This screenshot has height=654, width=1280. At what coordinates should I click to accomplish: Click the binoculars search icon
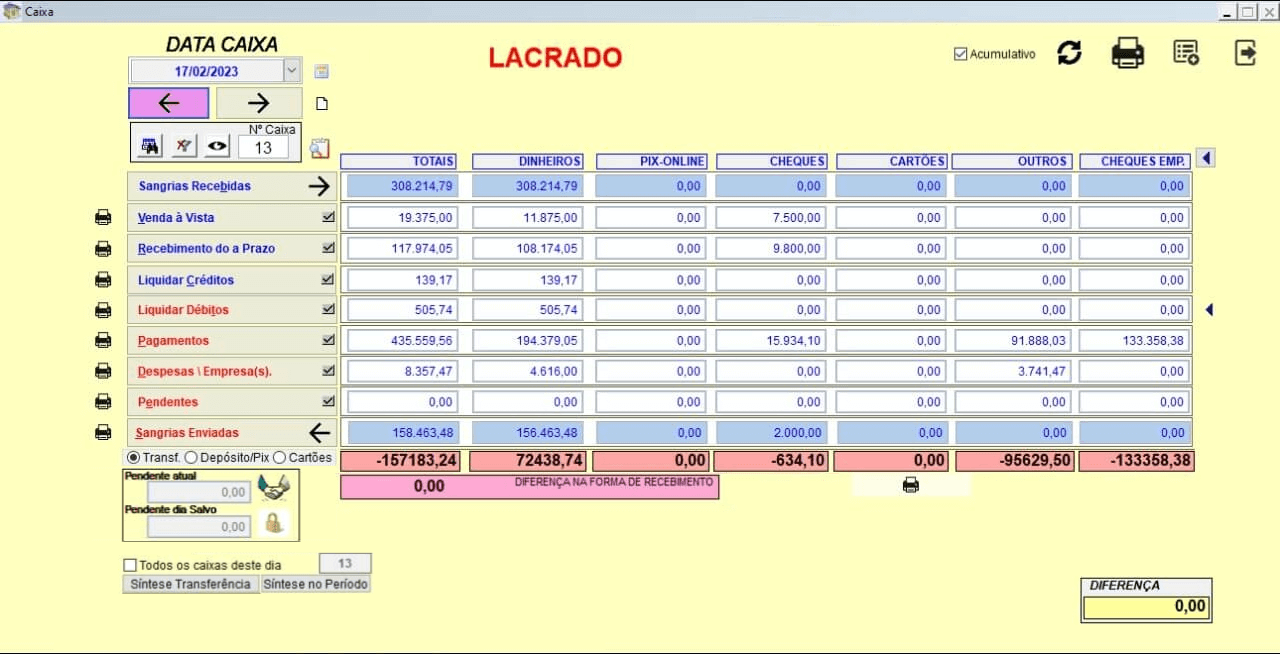pos(150,146)
